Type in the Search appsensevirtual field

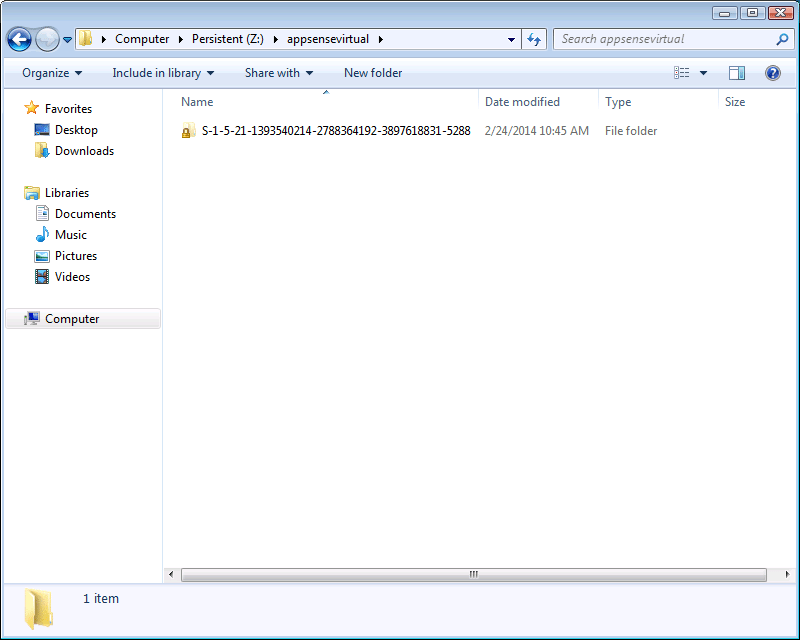click(664, 40)
